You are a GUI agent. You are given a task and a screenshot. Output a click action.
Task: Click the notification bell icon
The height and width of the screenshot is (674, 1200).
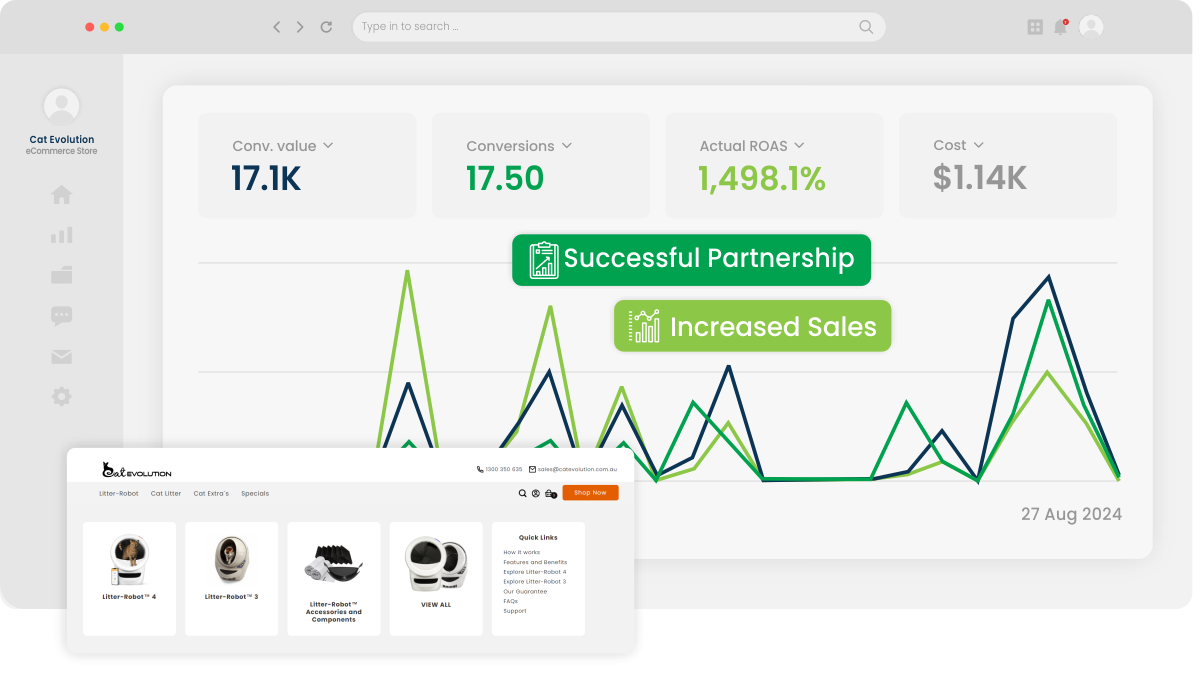[x=1060, y=27]
